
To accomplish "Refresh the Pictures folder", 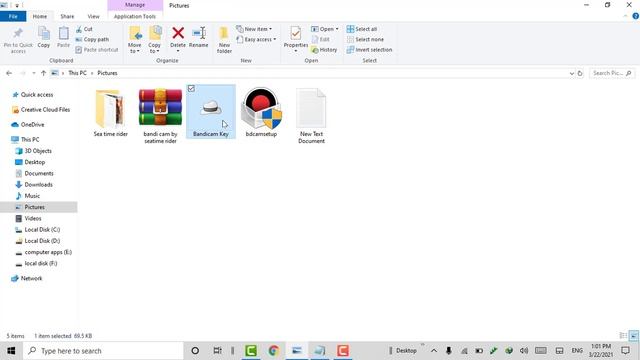I will coord(580,73).
